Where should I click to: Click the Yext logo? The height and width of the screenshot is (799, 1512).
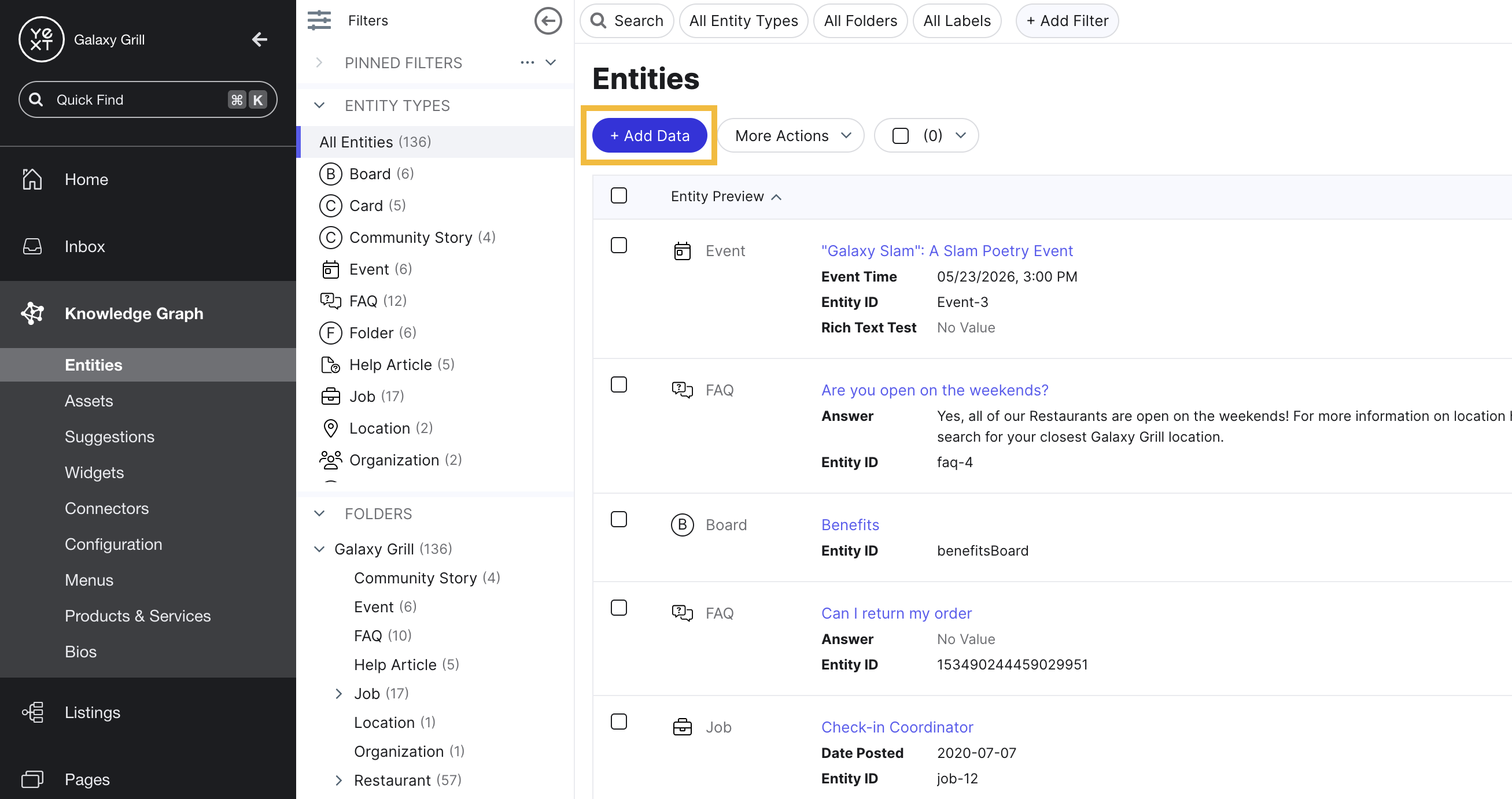pyautogui.click(x=41, y=39)
